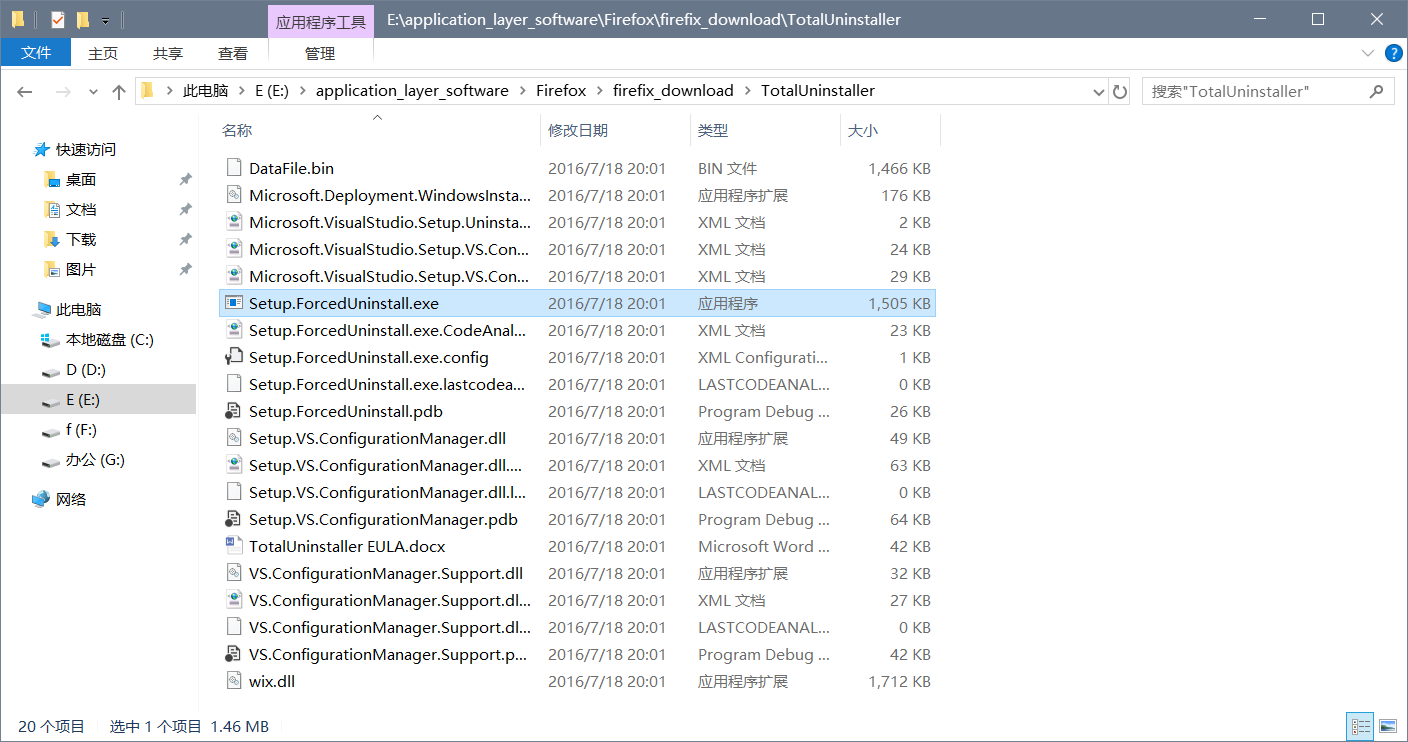The width and height of the screenshot is (1408, 742).
Task: Open the quick access toolbar customize dropdown
Action: point(105,20)
